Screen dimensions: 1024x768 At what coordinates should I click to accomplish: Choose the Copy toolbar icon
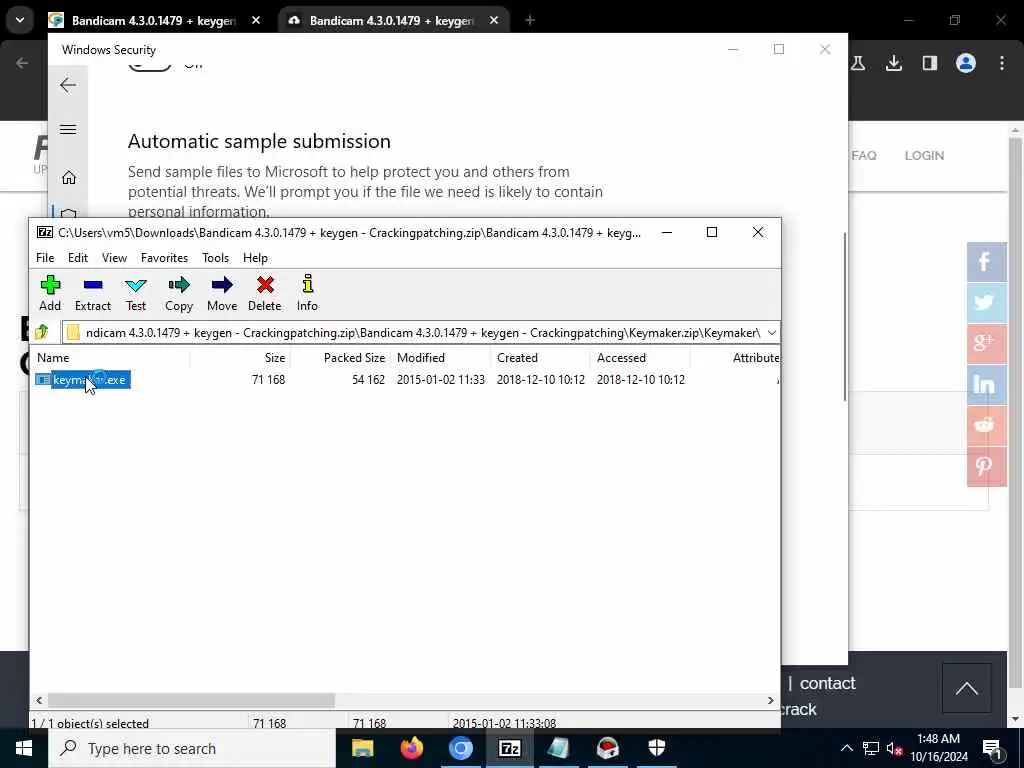point(178,293)
